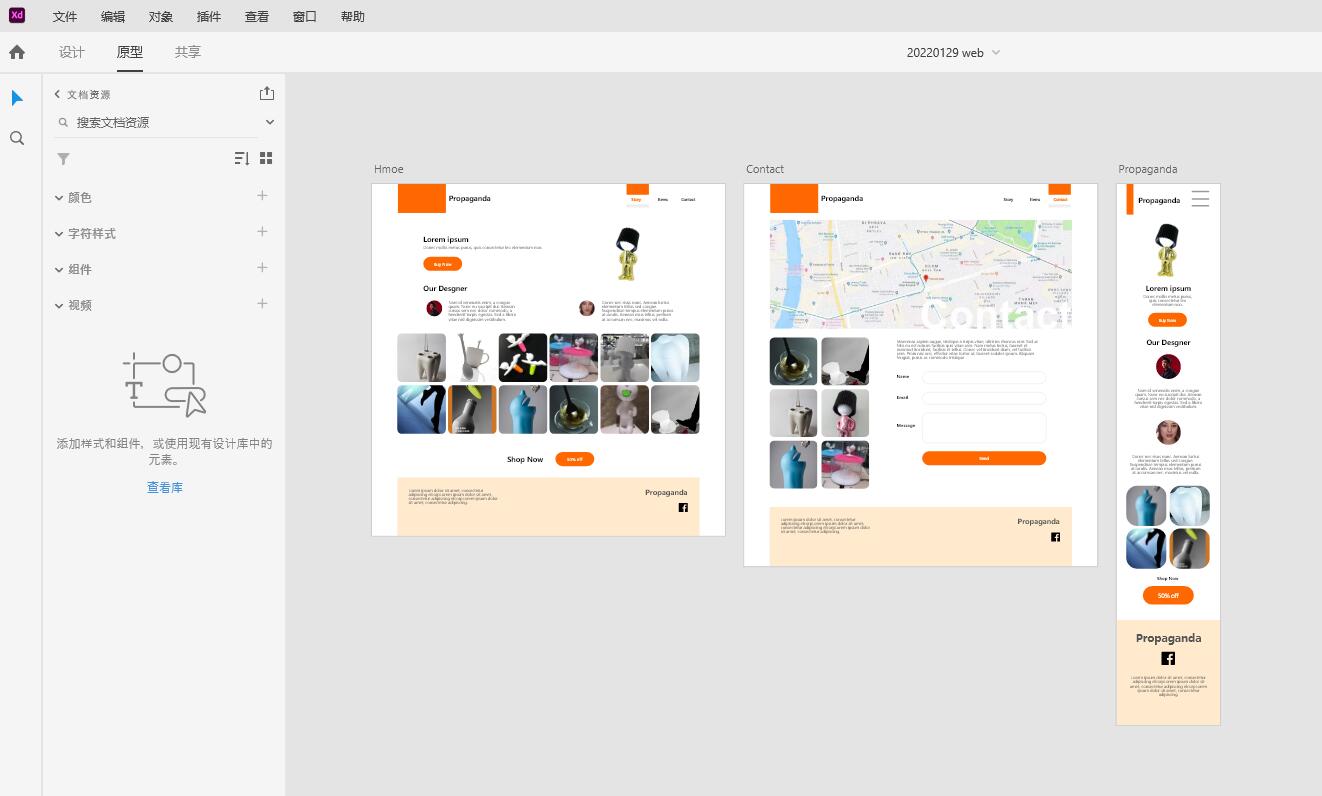Click Our Desgner heading on Hmoe artboard
The width and height of the screenshot is (1322, 796).
click(445, 288)
